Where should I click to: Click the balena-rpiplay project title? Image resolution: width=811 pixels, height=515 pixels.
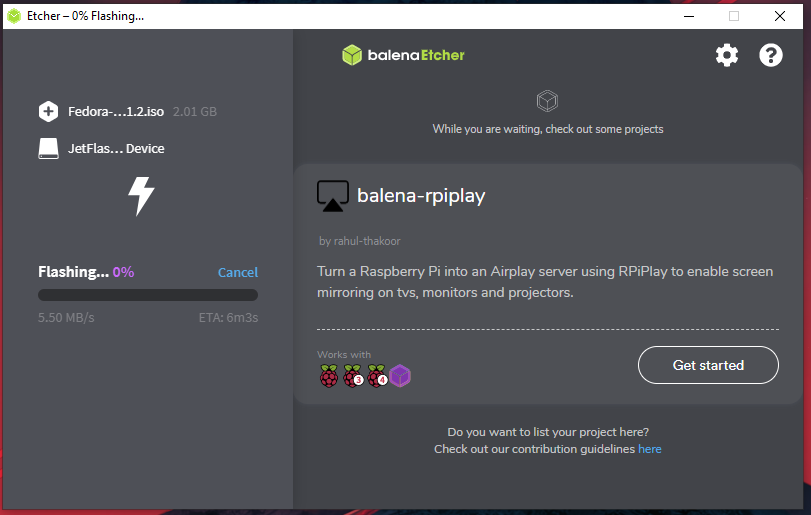pos(421,196)
